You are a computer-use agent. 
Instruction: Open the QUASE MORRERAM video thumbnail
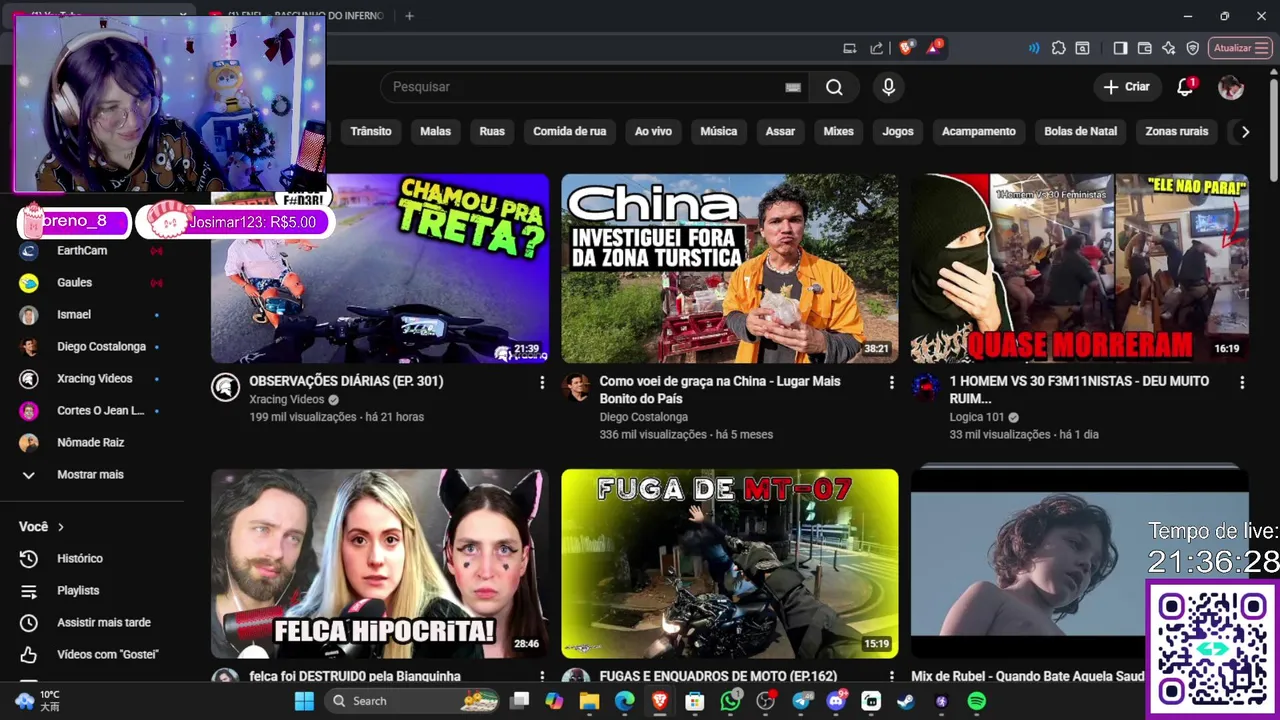coord(1079,268)
